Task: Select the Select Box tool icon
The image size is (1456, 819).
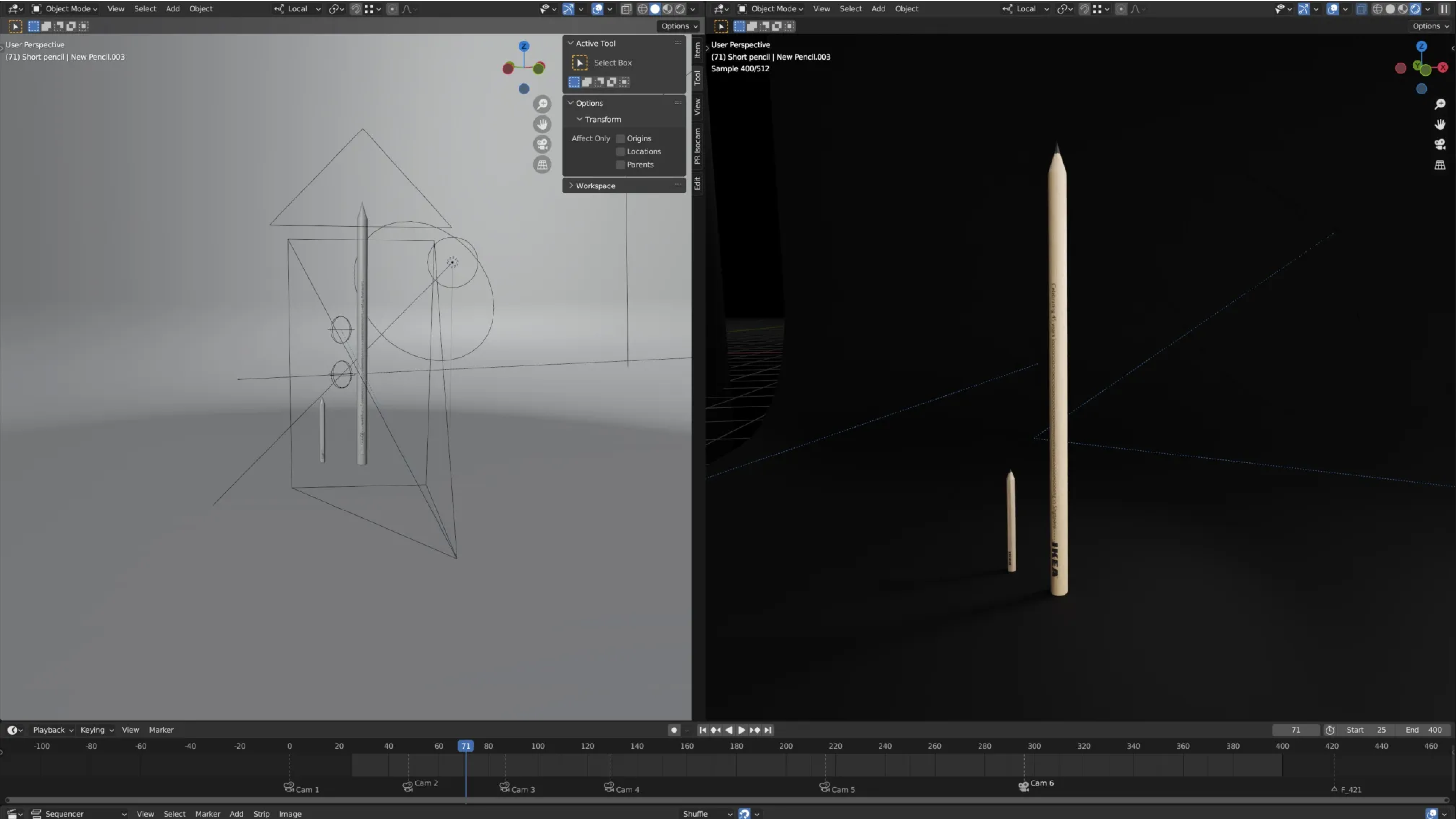Action: (x=579, y=63)
